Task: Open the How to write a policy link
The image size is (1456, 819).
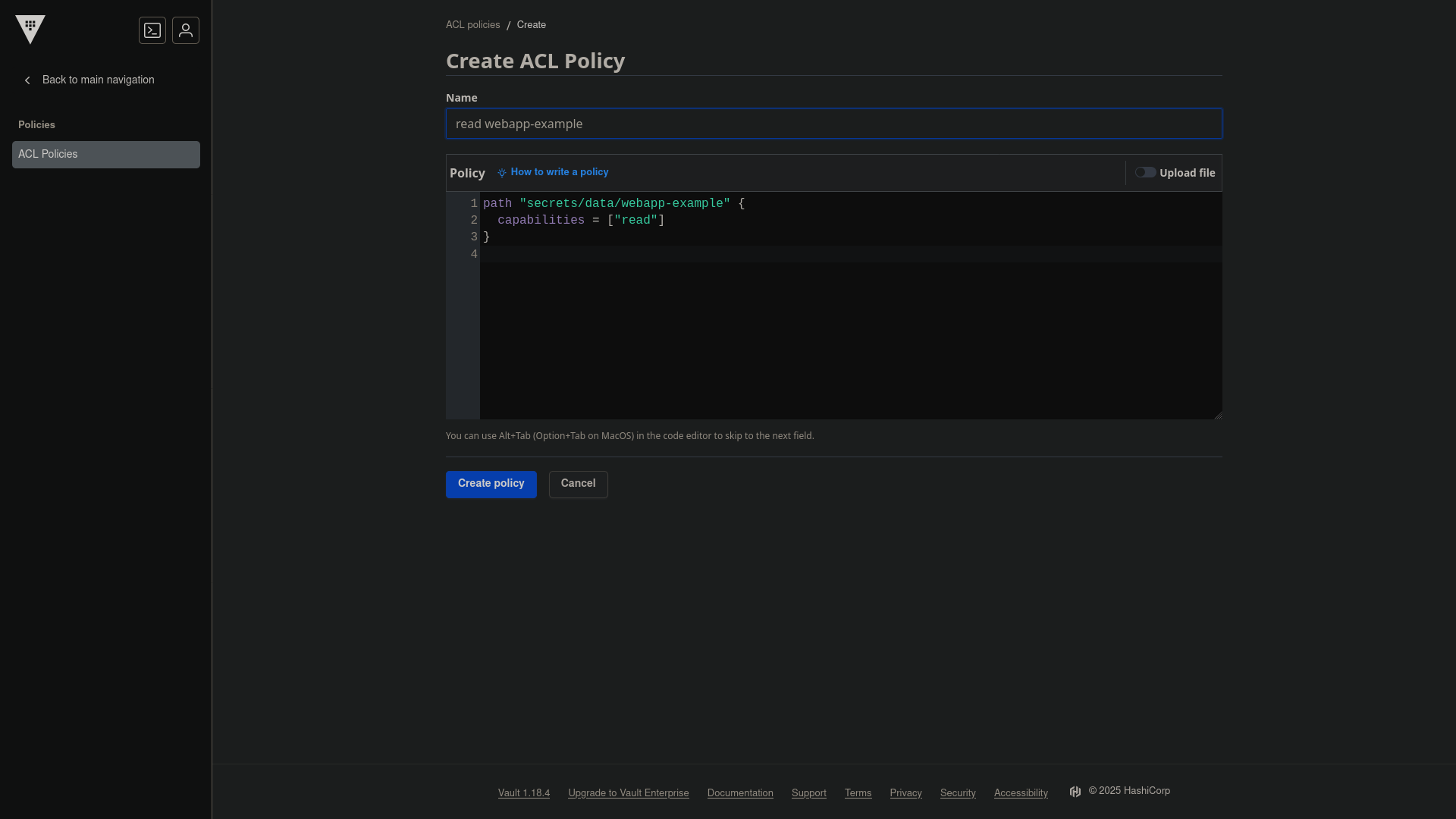Action: click(x=560, y=172)
